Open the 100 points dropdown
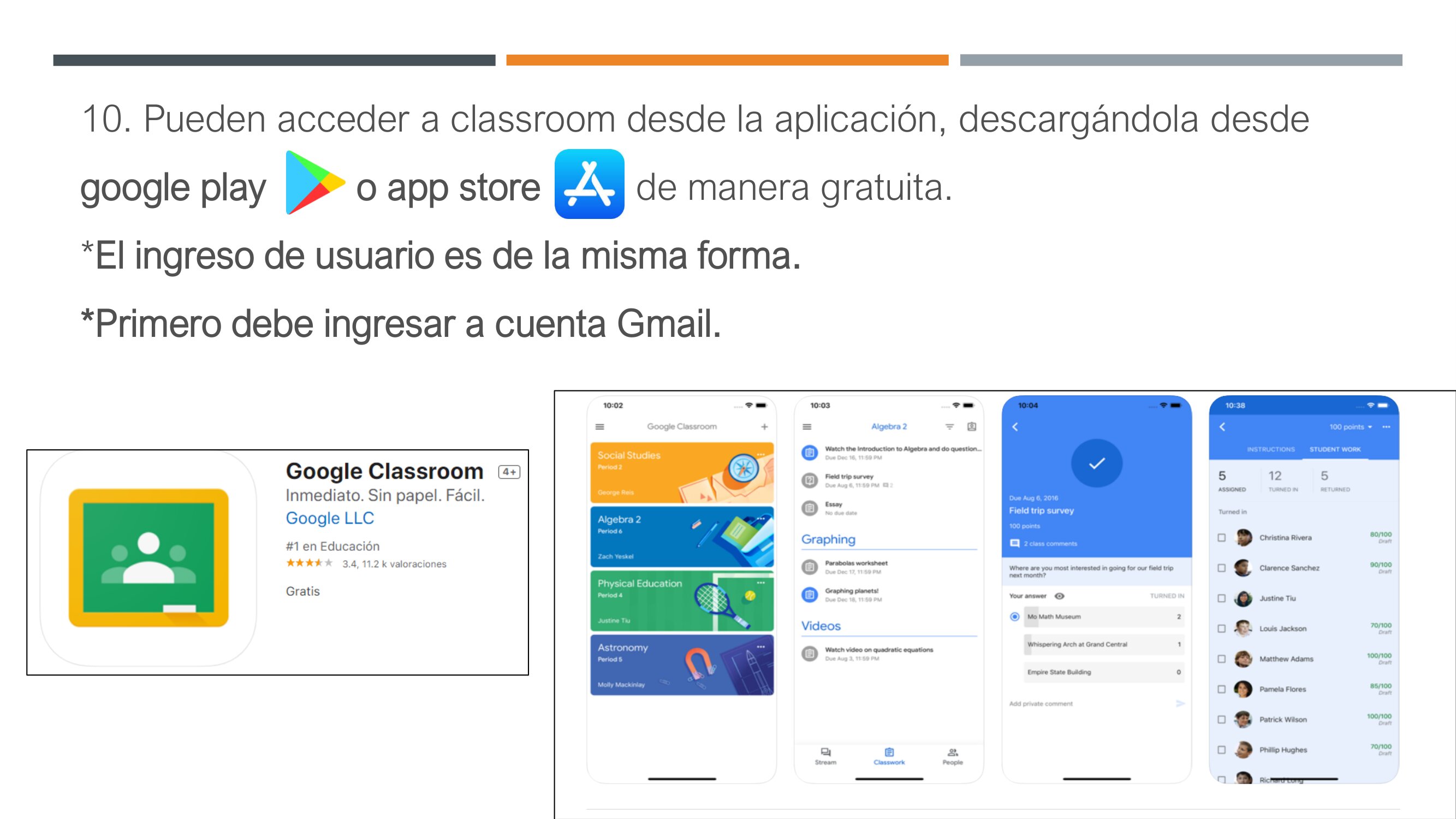Image resolution: width=1456 pixels, height=819 pixels. [x=1350, y=427]
